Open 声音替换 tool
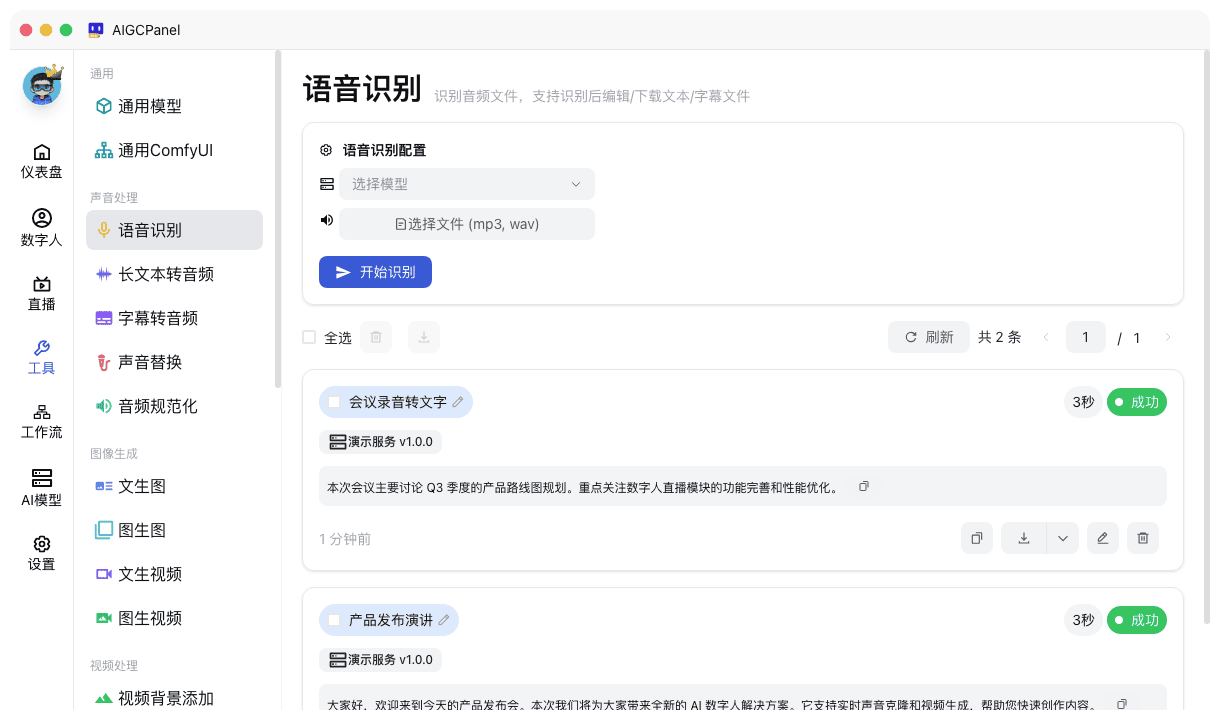Image resolution: width=1220 pixels, height=720 pixels. [x=174, y=362]
